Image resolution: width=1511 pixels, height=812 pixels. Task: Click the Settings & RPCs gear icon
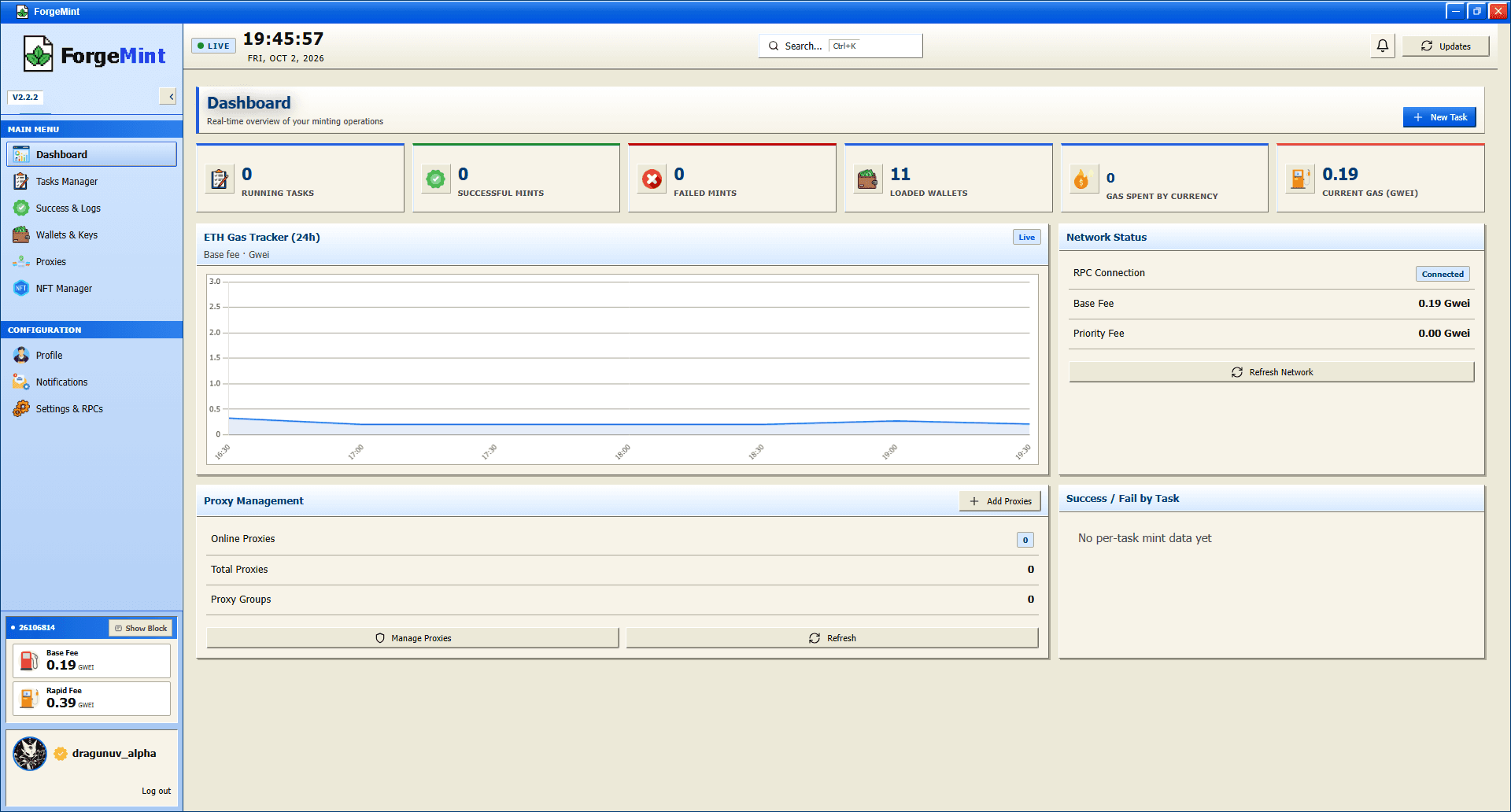[x=21, y=408]
